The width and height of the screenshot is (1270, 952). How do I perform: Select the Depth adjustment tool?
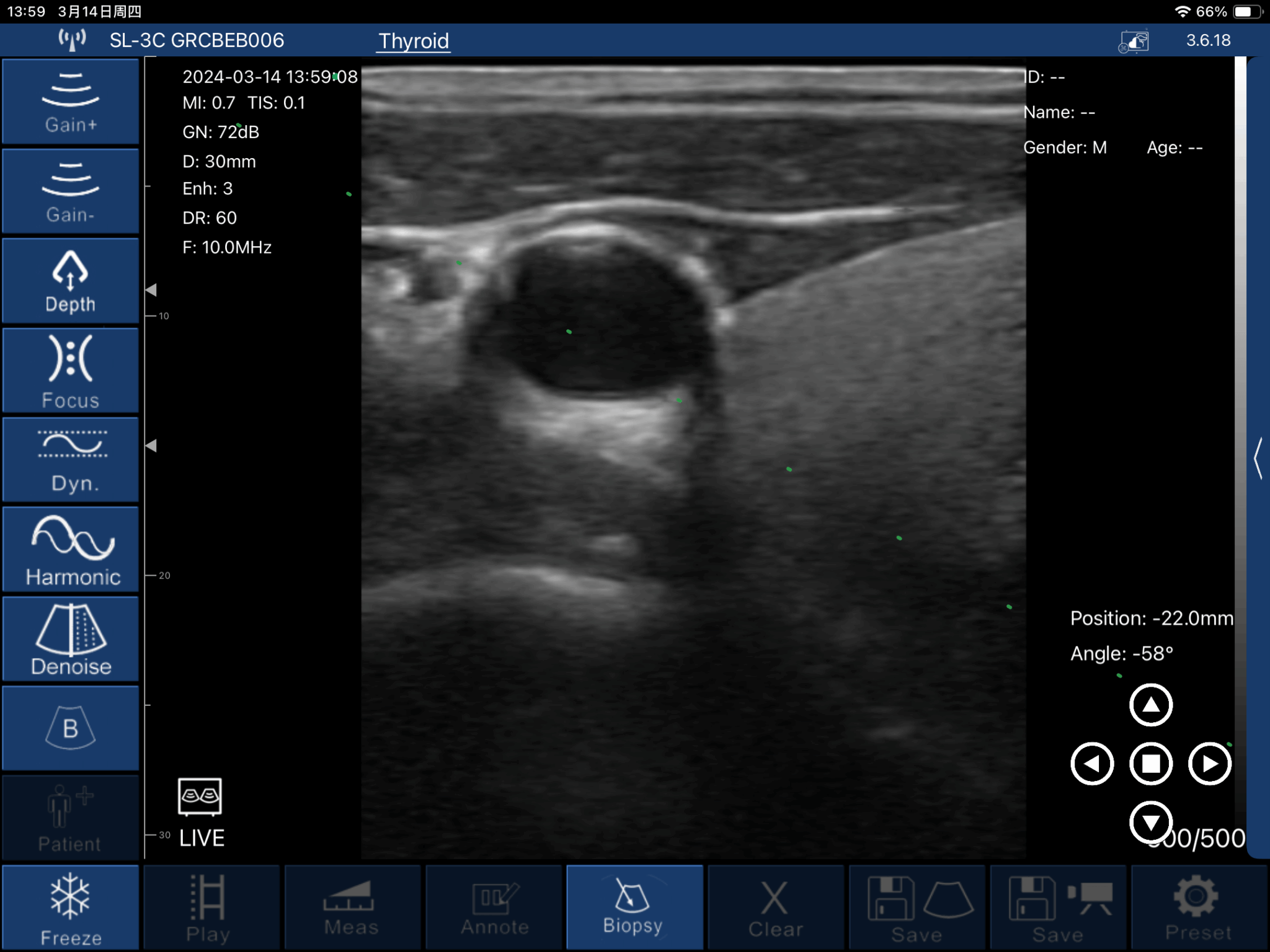click(70, 281)
